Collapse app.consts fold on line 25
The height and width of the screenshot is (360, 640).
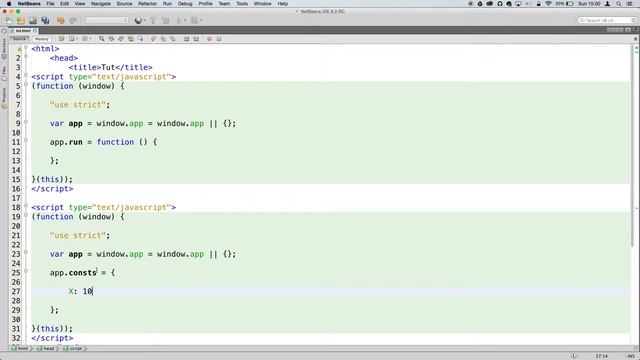26,271
